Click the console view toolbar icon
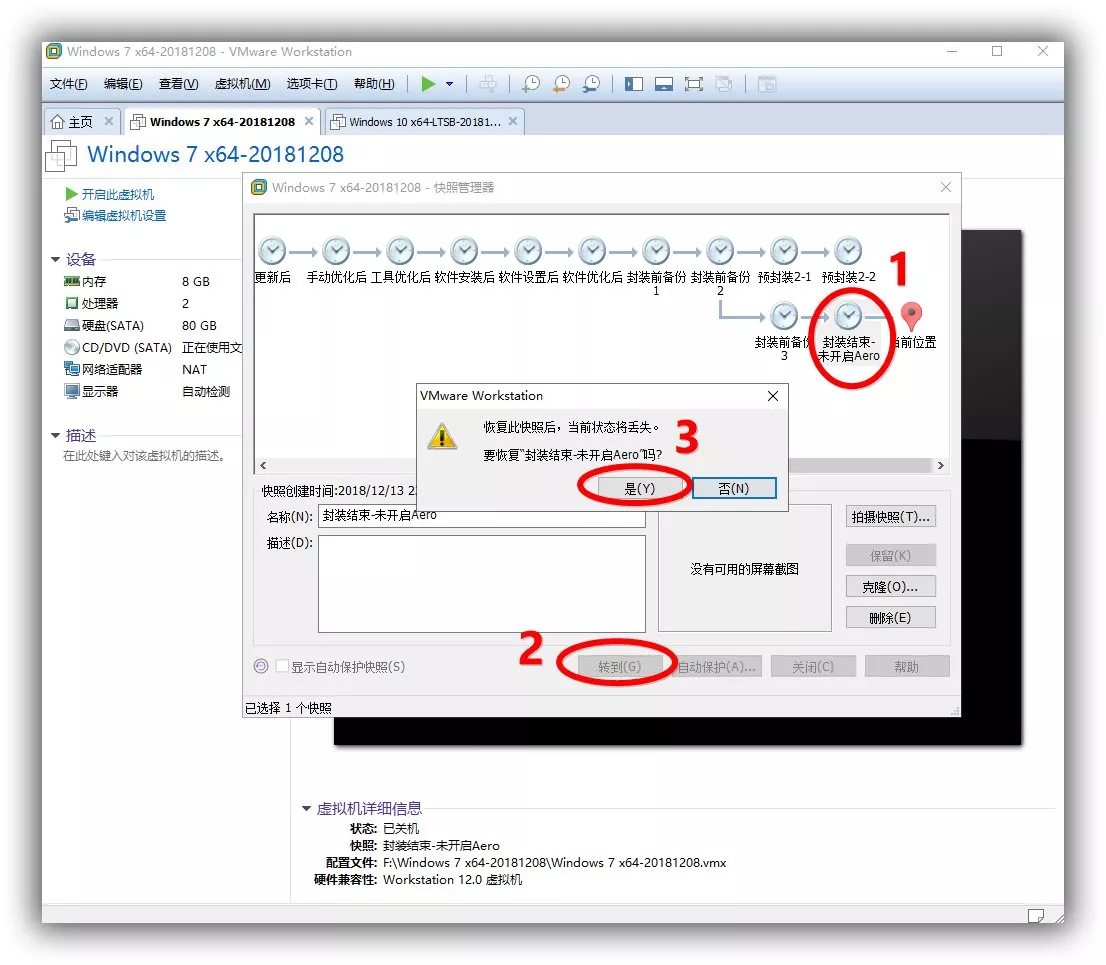Screen dimensions: 1106x965 [x=767, y=85]
